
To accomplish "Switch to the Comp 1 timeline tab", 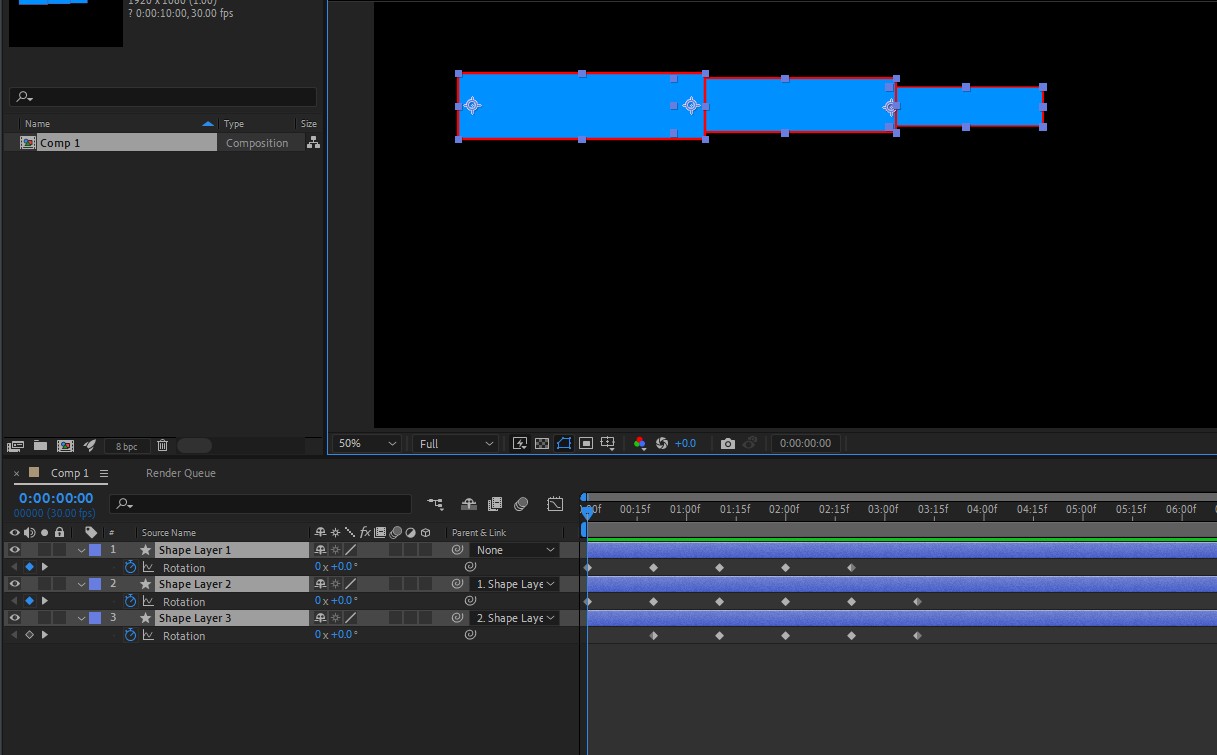I will [70, 473].
